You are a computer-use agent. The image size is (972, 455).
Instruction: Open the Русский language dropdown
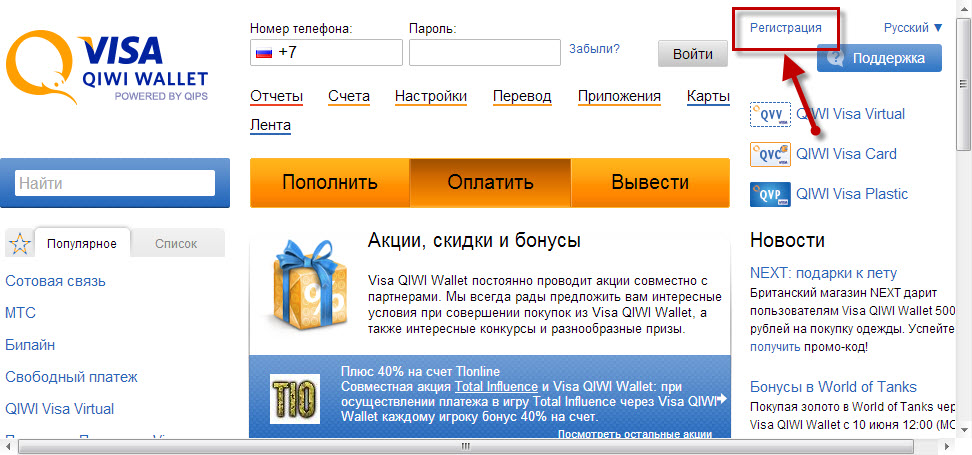coord(912,28)
